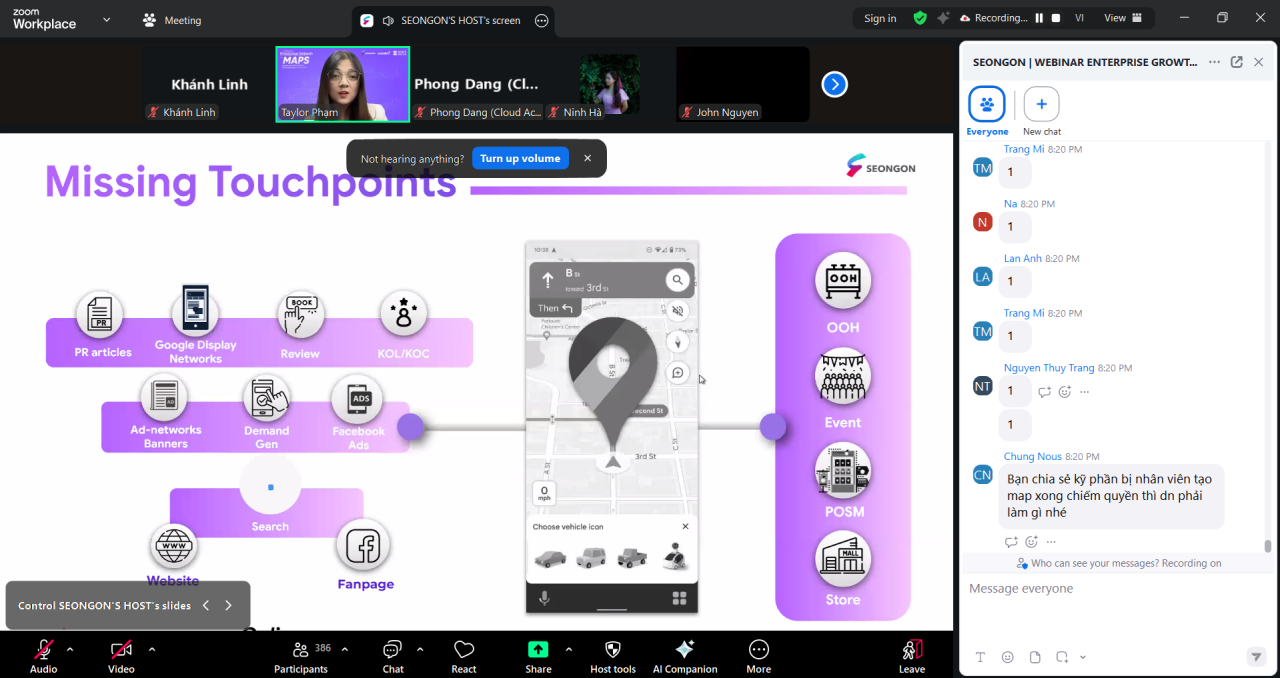Click Turn up volume button
The width and height of the screenshot is (1280, 678).
pos(520,158)
